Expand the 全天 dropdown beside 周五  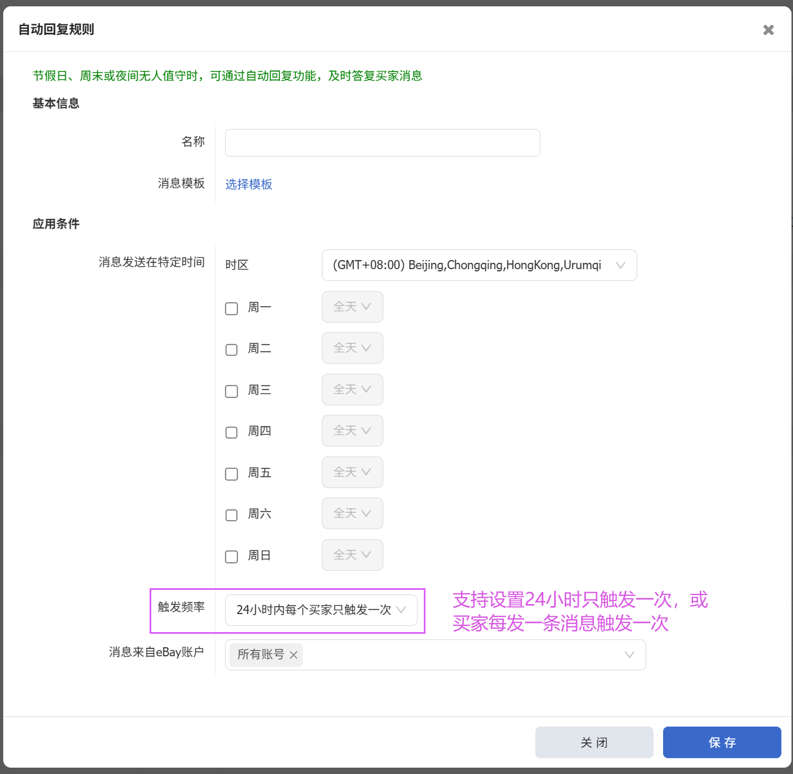352,472
